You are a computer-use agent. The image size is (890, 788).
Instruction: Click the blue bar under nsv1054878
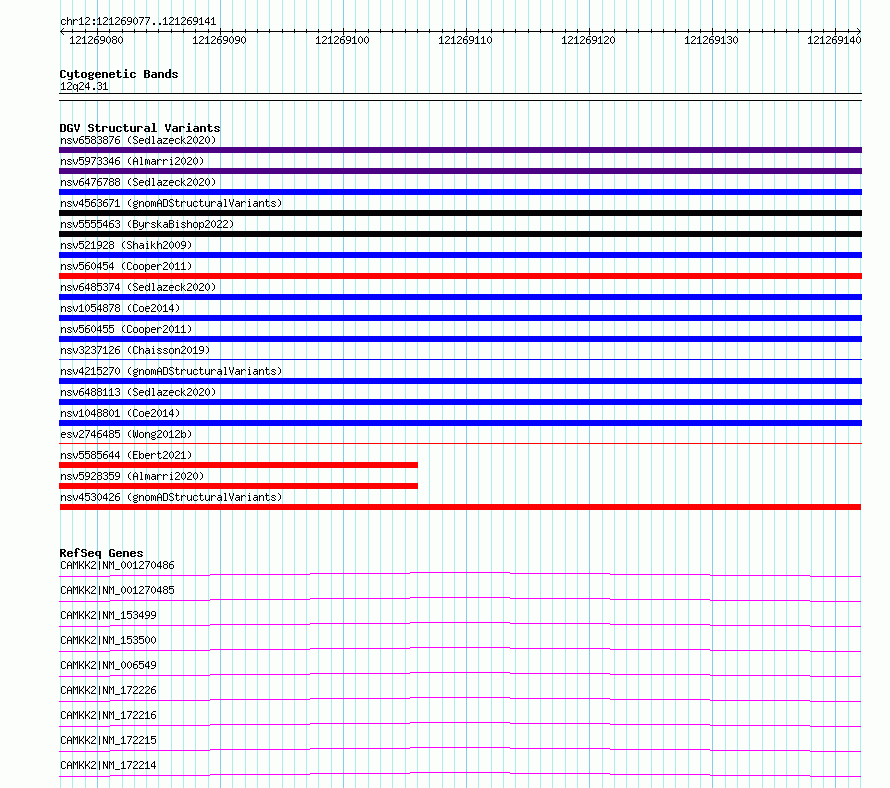460,318
